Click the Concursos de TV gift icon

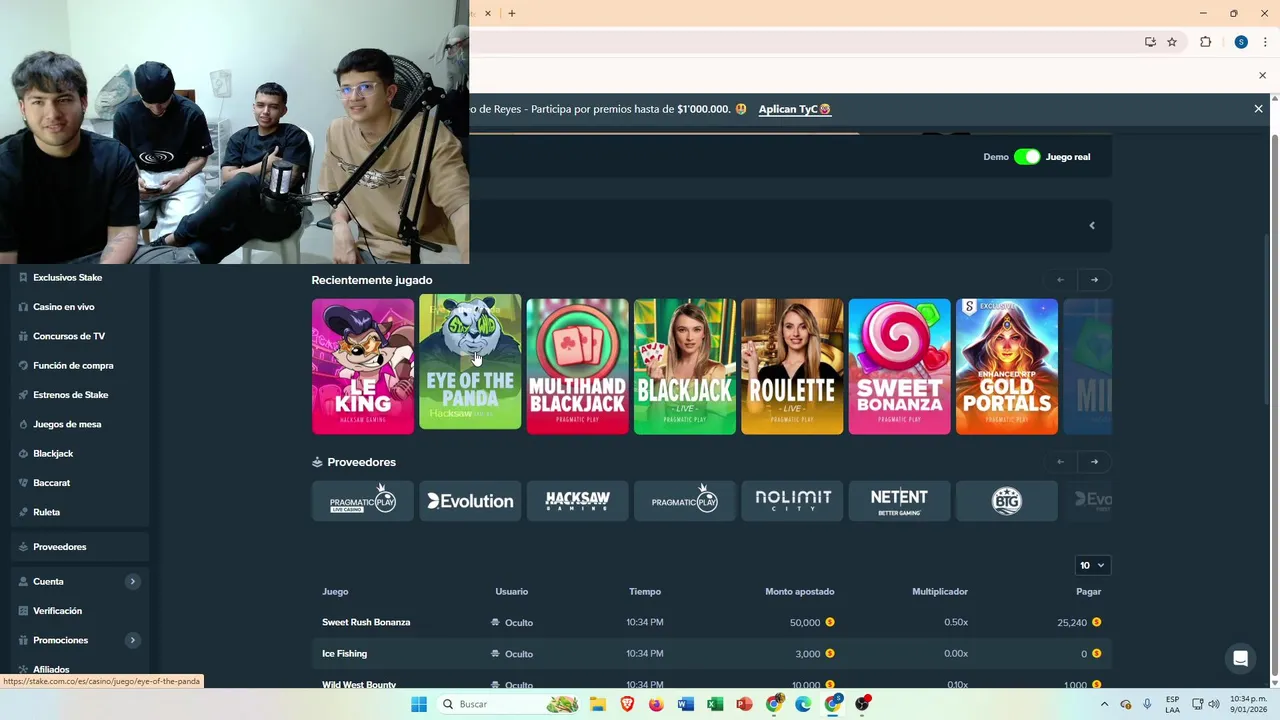23,336
